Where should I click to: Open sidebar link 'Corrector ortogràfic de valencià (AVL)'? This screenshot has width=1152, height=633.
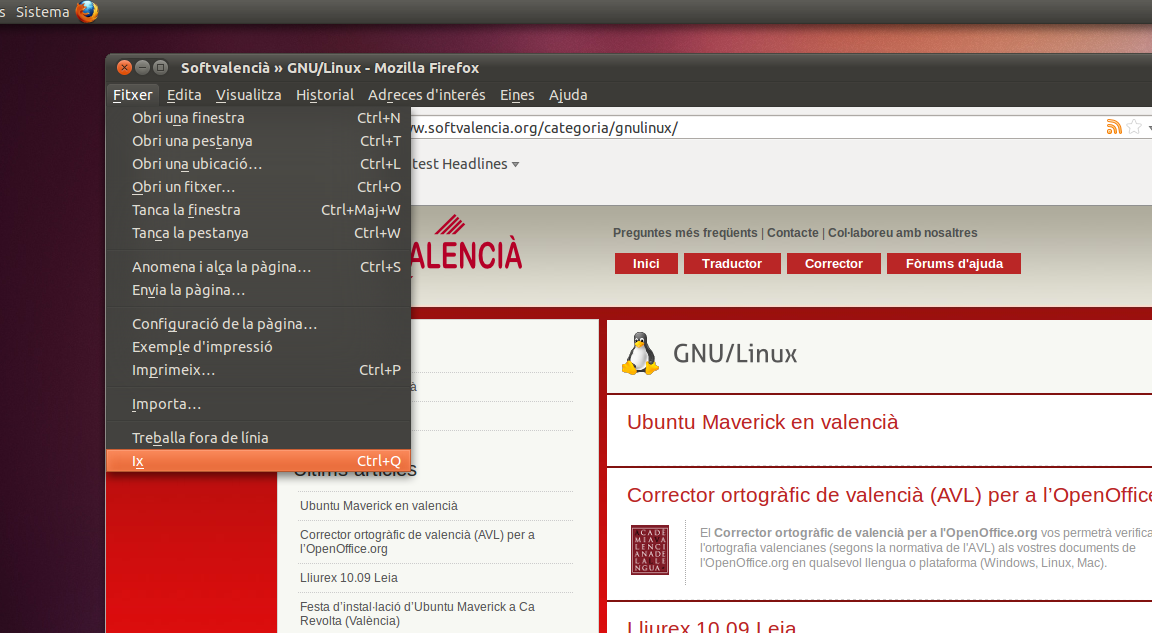click(x=417, y=542)
